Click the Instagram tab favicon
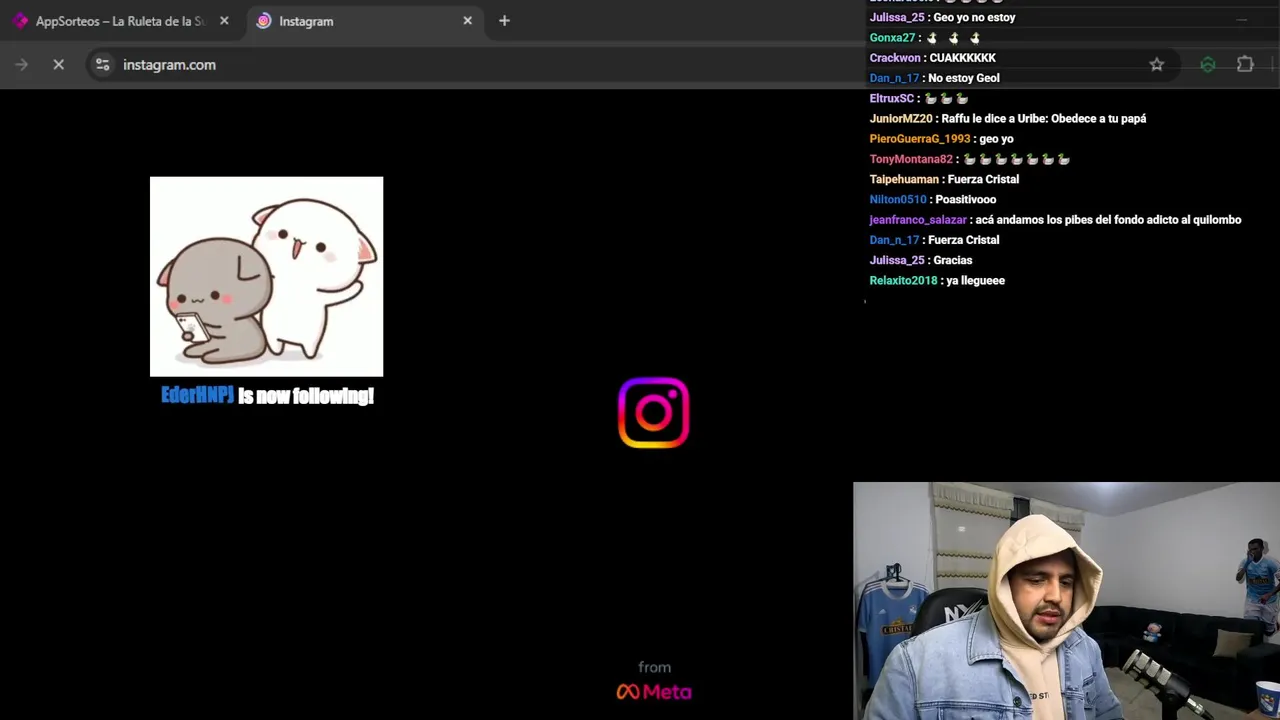1280x720 pixels. 263,21
